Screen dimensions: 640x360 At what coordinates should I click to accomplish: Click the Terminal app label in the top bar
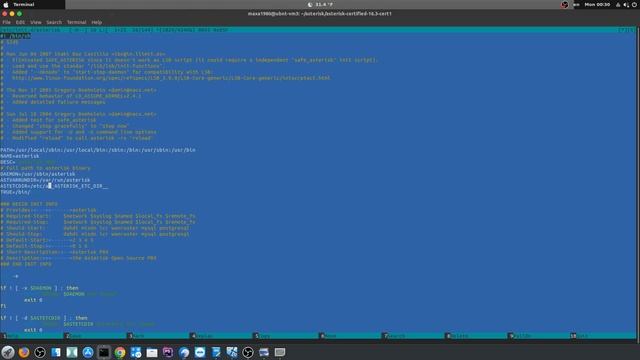pos(24,4)
